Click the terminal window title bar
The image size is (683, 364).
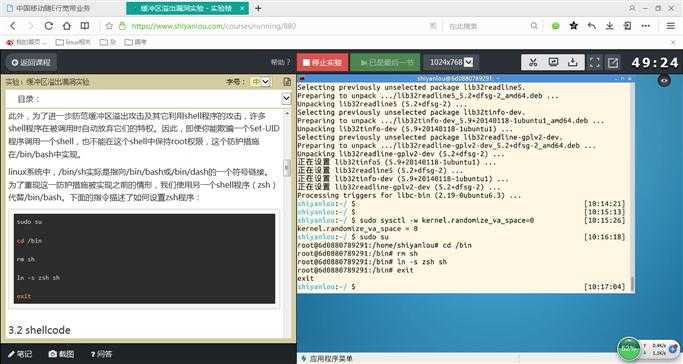(x=465, y=78)
